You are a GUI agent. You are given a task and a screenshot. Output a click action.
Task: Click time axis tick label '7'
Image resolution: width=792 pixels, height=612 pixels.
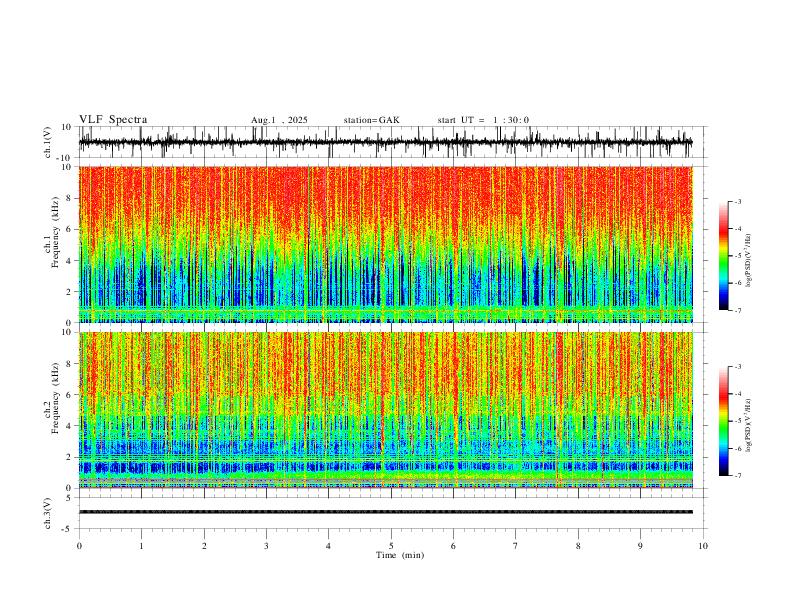tap(516, 546)
